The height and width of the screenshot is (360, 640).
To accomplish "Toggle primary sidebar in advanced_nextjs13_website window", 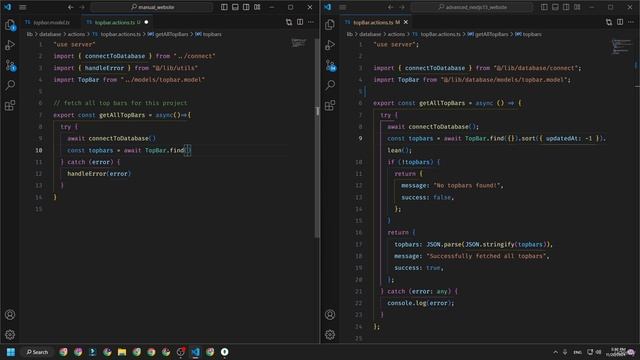I will (544, 7).
